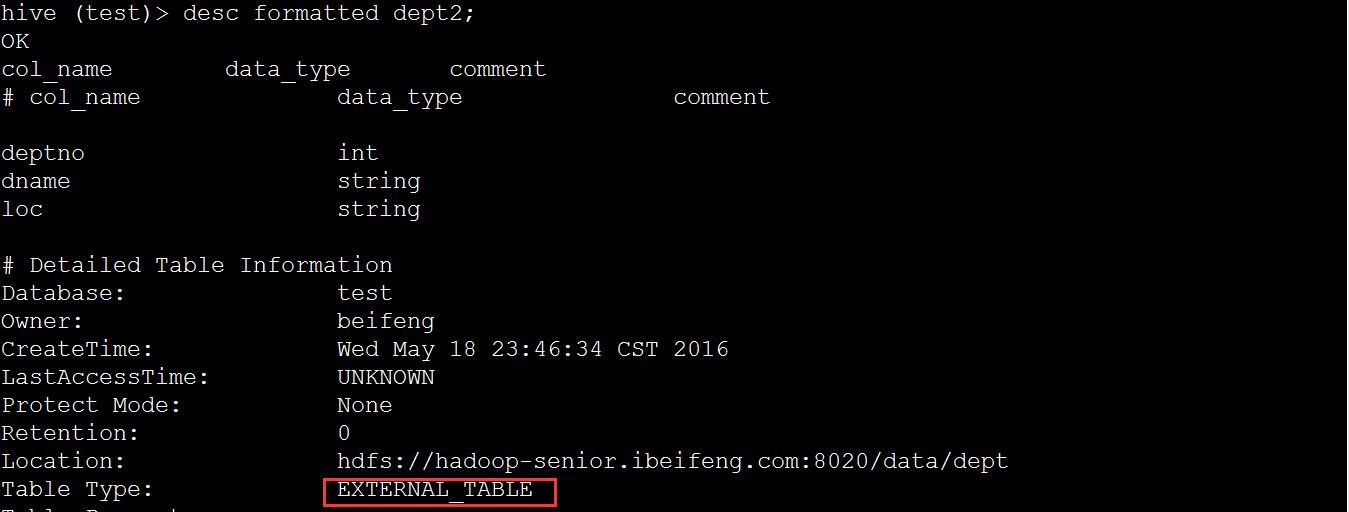Click the 'string' type beside loc
The width and height of the screenshot is (1349, 512).
coord(379,209)
